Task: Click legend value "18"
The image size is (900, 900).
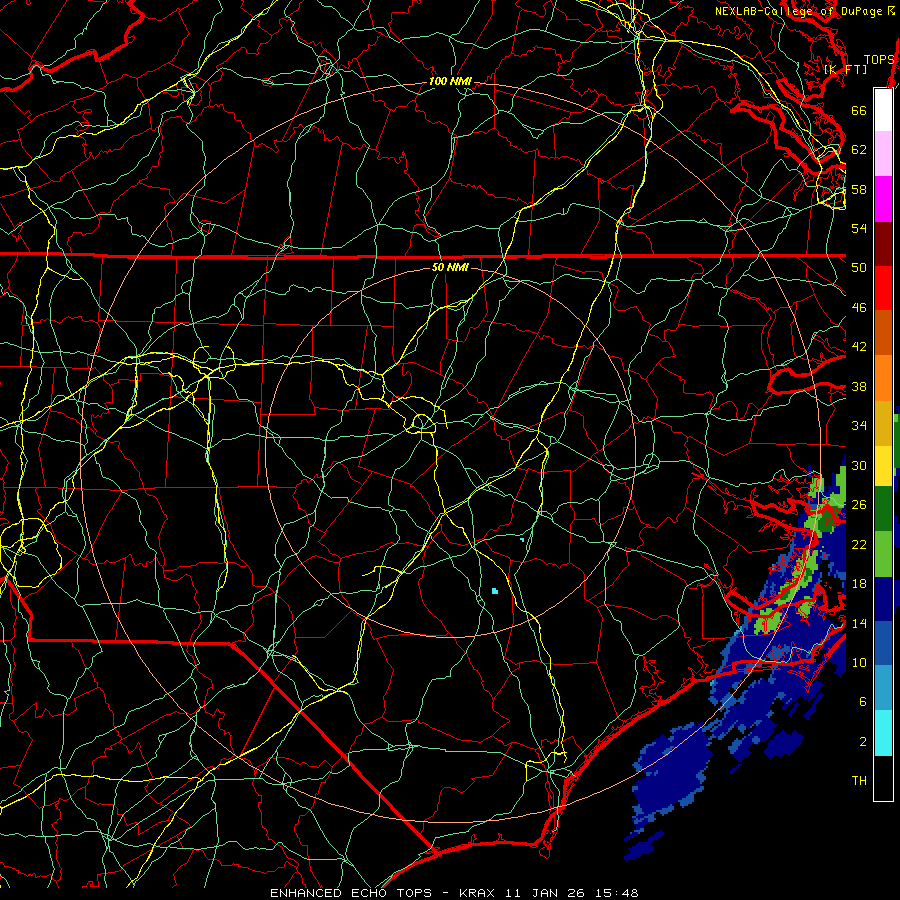Action: tap(859, 584)
